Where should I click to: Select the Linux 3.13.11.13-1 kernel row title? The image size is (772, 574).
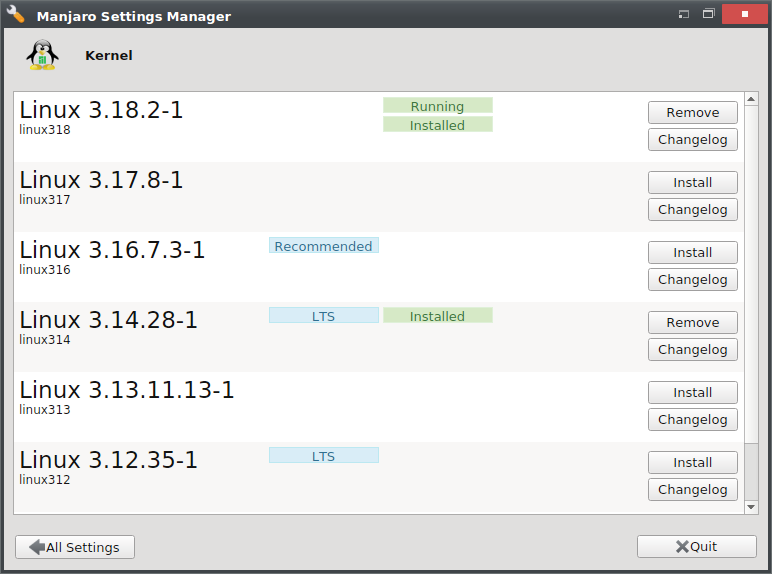pyautogui.click(x=127, y=390)
